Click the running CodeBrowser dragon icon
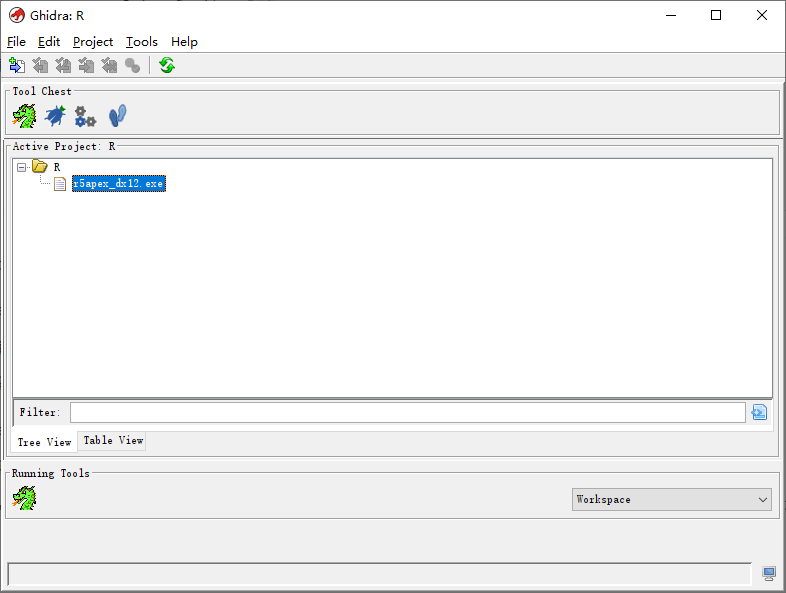The width and height of the screenshot is (786, 593). click(25, 498)
